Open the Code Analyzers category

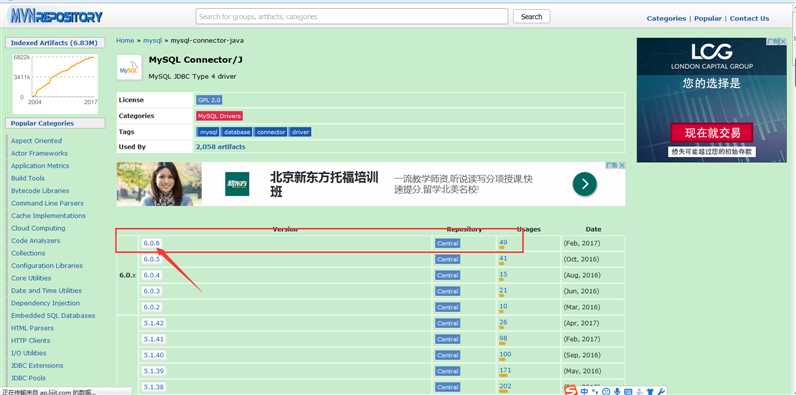(35, 241)
